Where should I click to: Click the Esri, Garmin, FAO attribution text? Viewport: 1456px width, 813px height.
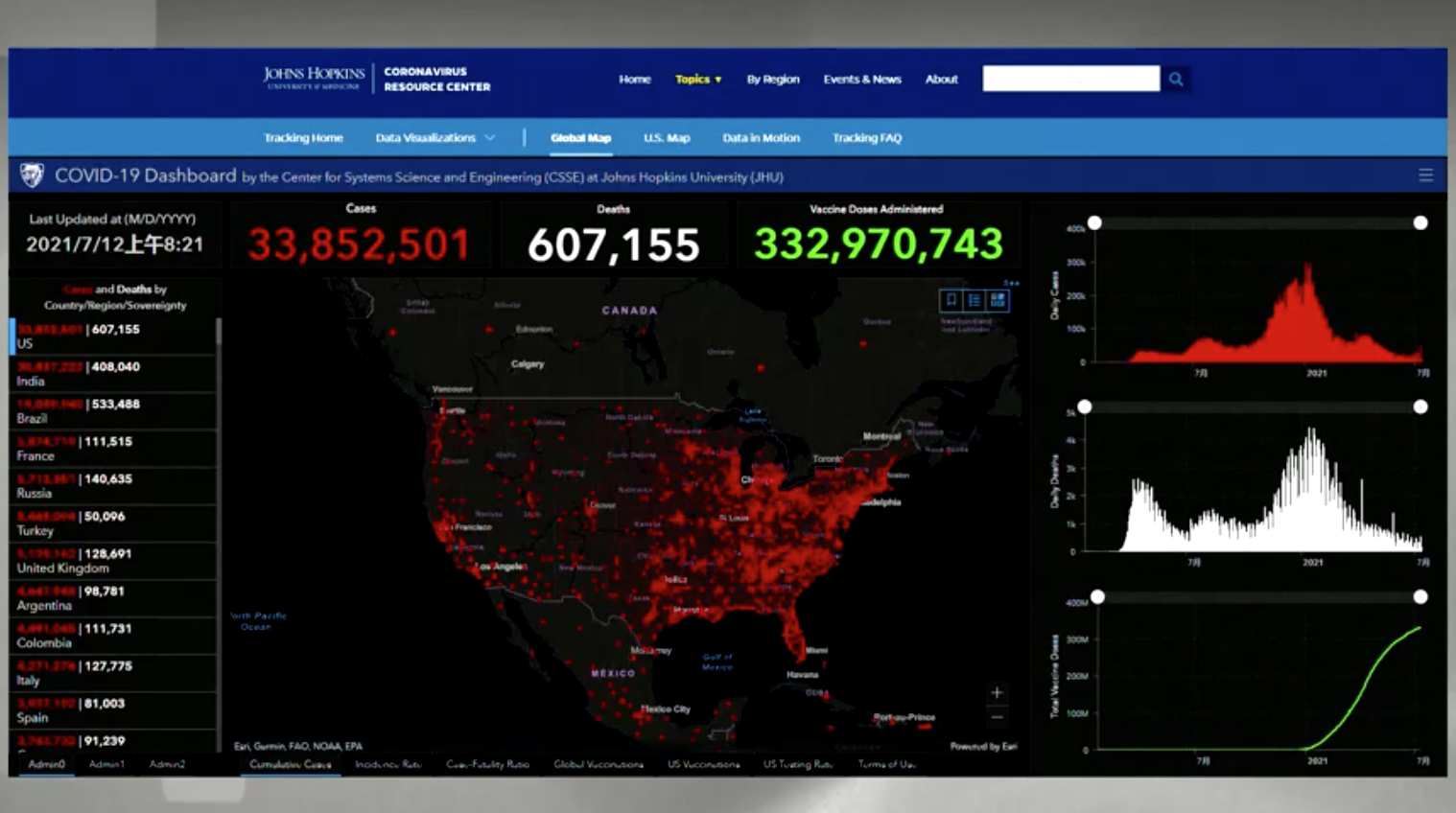click(298, 746)
